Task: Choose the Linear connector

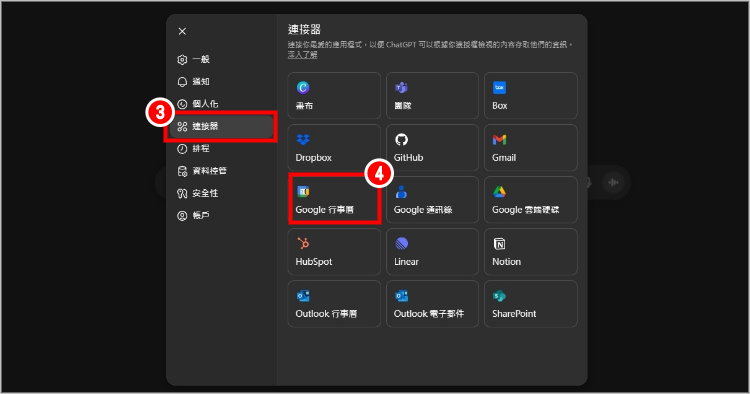Action: 432,252
